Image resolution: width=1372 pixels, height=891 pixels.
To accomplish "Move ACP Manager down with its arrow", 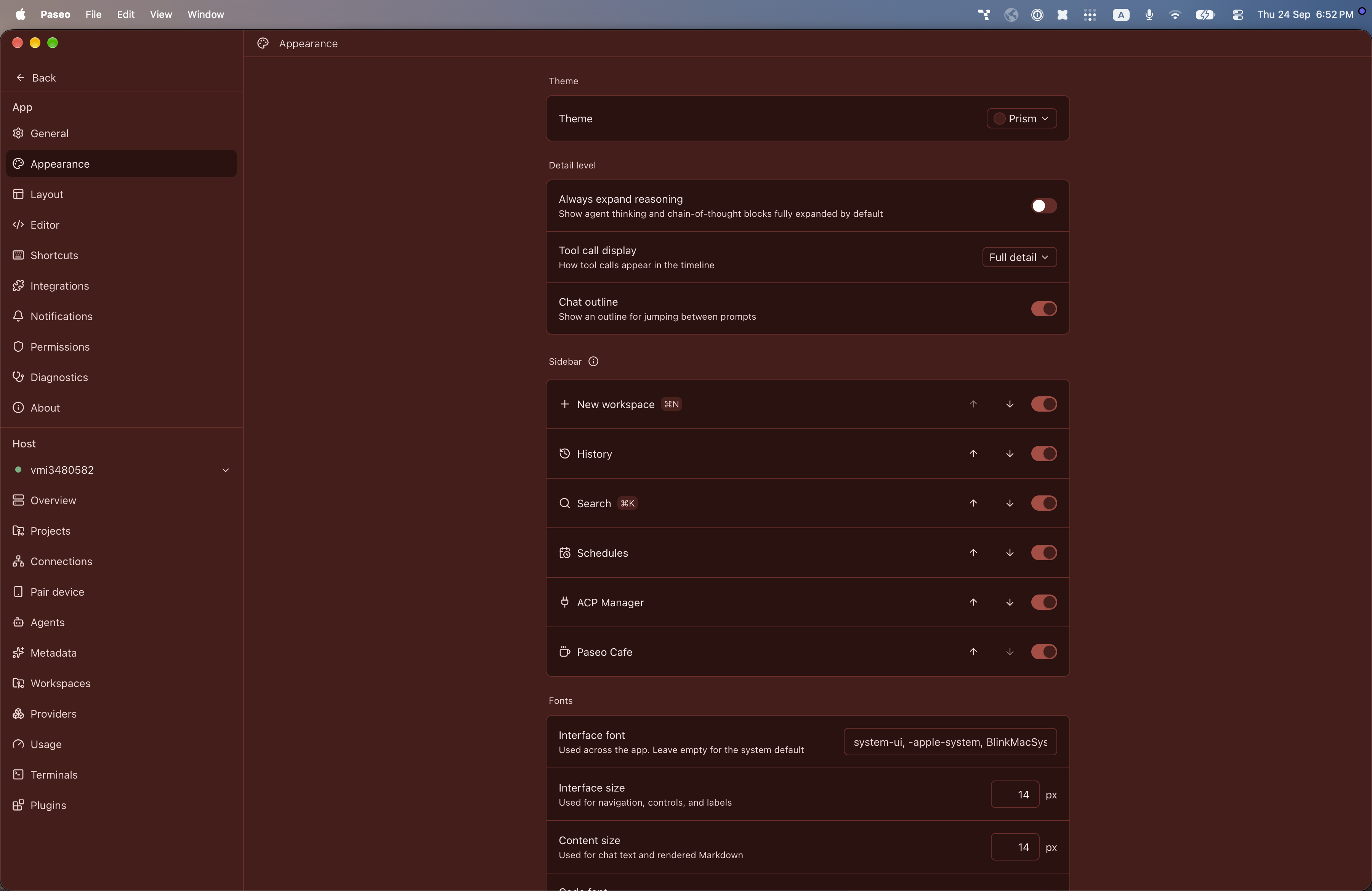I will [x=1010, y=602].
